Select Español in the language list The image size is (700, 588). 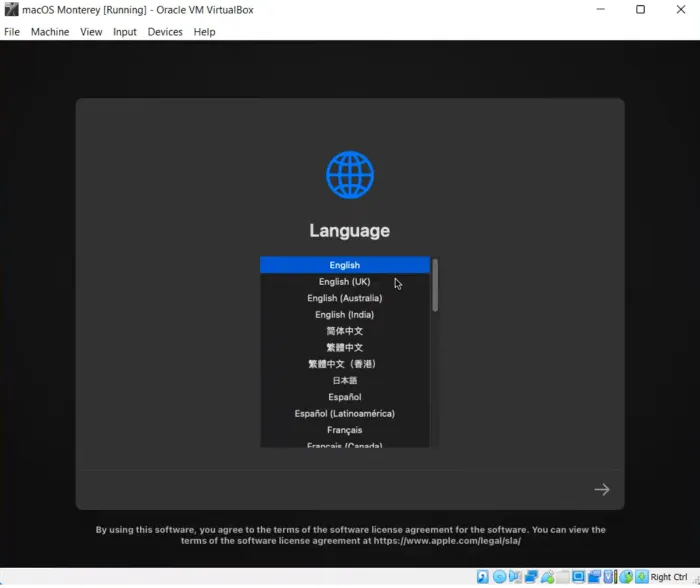pyautogui.click(x=344, y=397)
